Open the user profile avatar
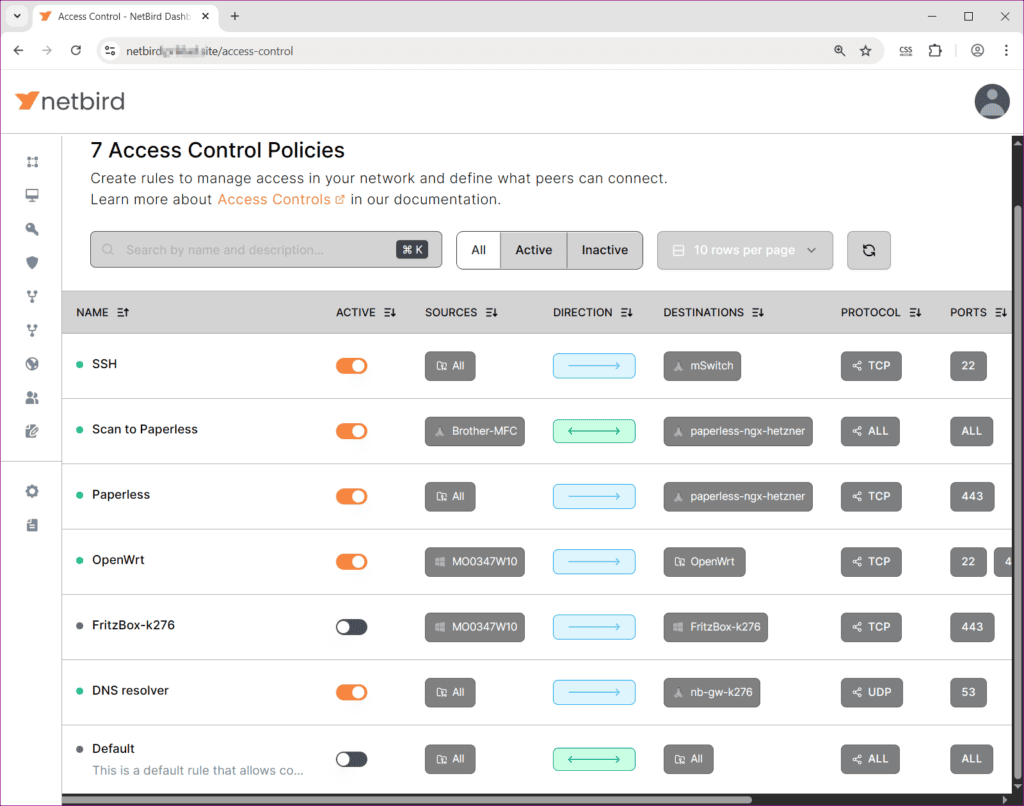The height and width of the screenshot is (806, 1024). (992, 101)
